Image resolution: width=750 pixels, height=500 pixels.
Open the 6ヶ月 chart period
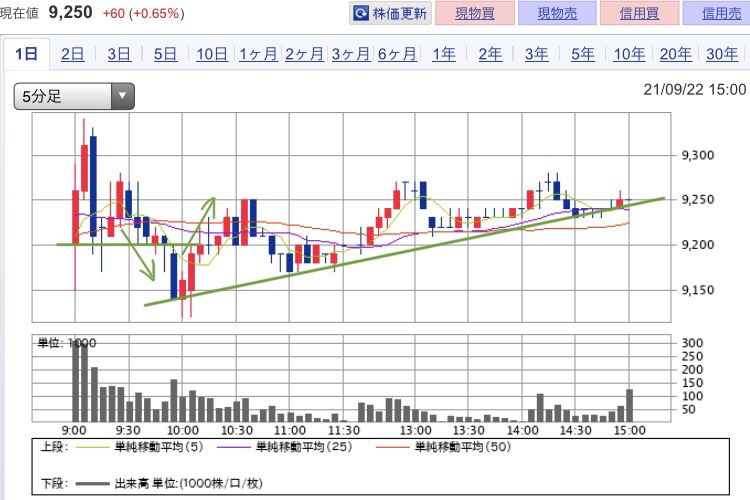pos(397,54)
